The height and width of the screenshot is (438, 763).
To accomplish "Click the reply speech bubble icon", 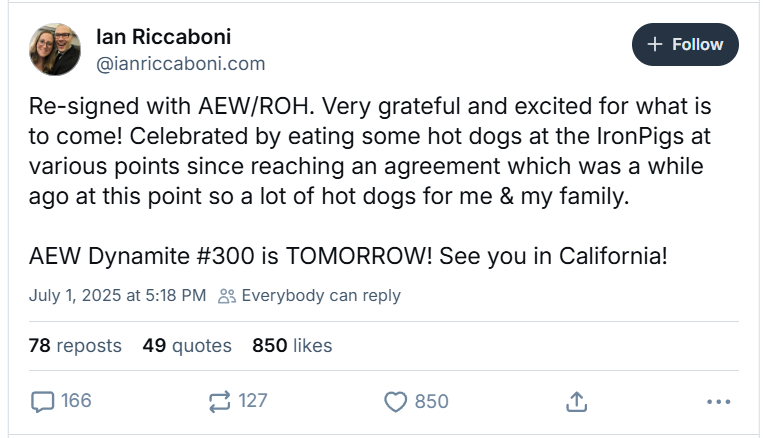I will point(42,401).
